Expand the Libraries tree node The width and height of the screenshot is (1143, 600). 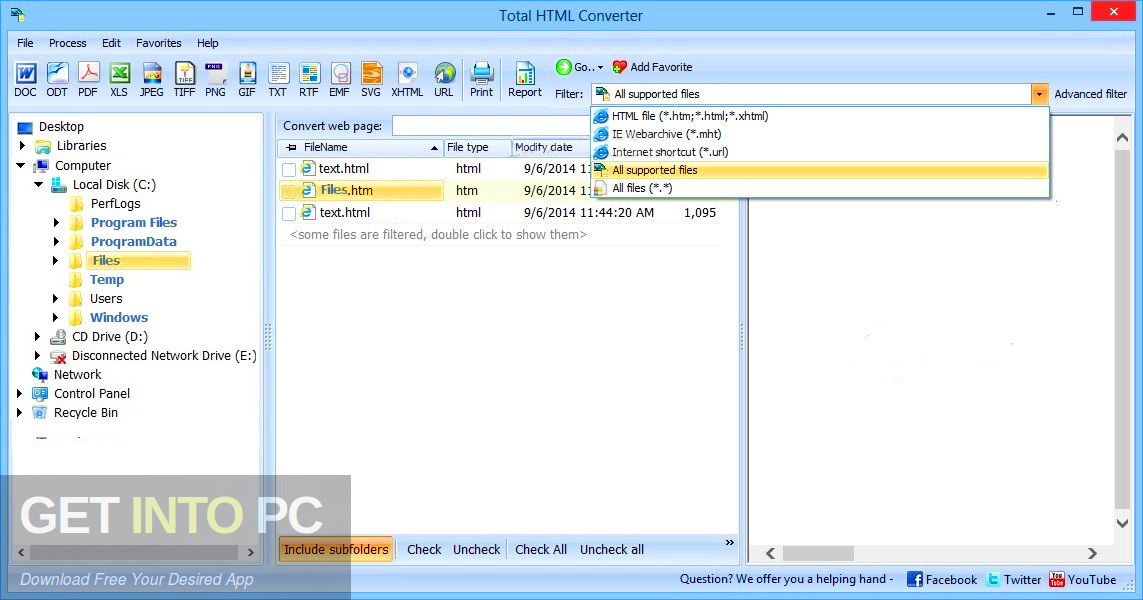(23, 146)
